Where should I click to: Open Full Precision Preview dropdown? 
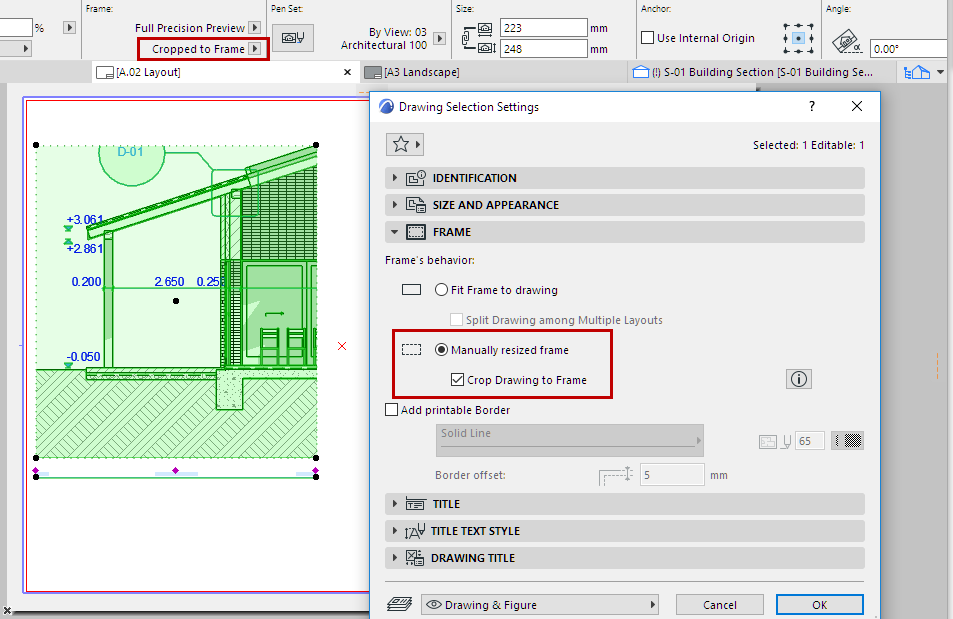255,28
